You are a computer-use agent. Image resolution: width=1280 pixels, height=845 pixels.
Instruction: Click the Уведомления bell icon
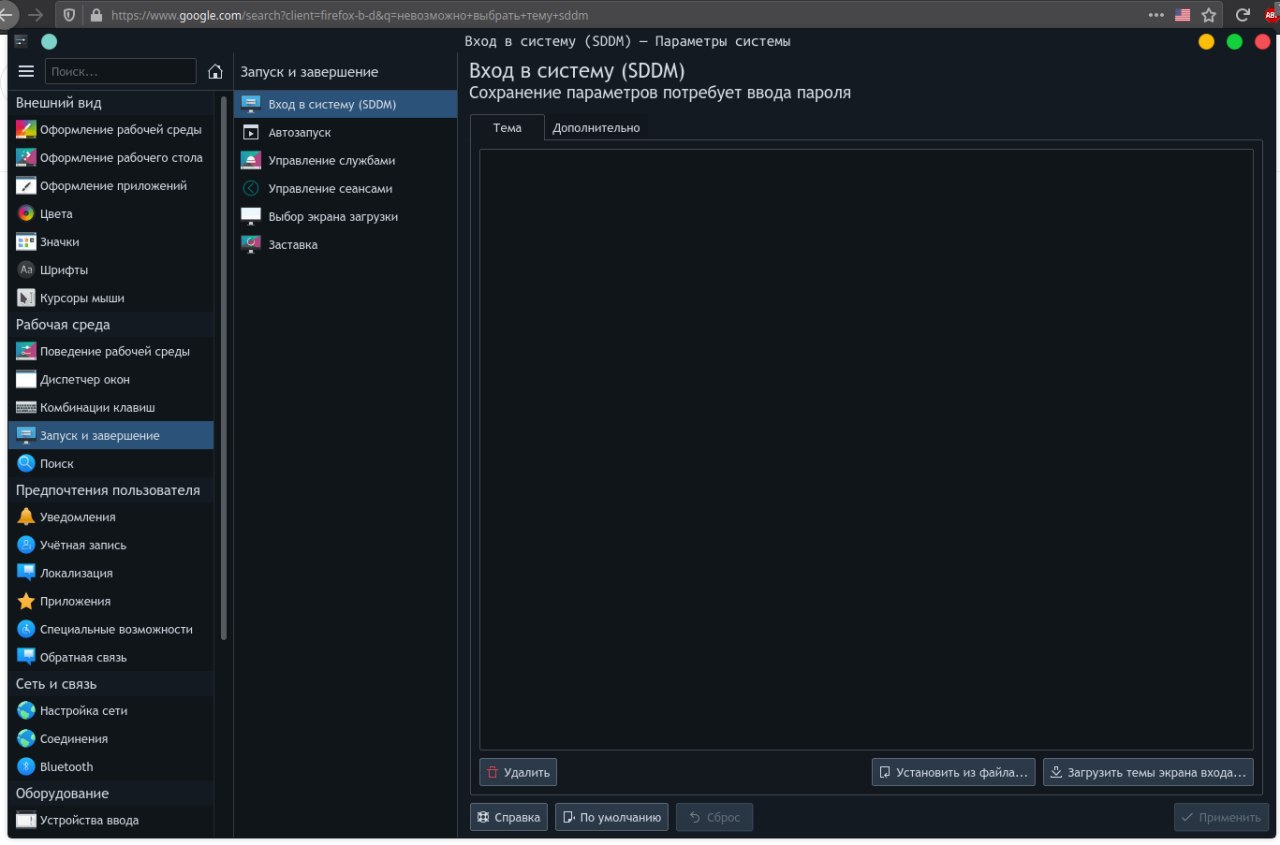[x=26, y=517]
